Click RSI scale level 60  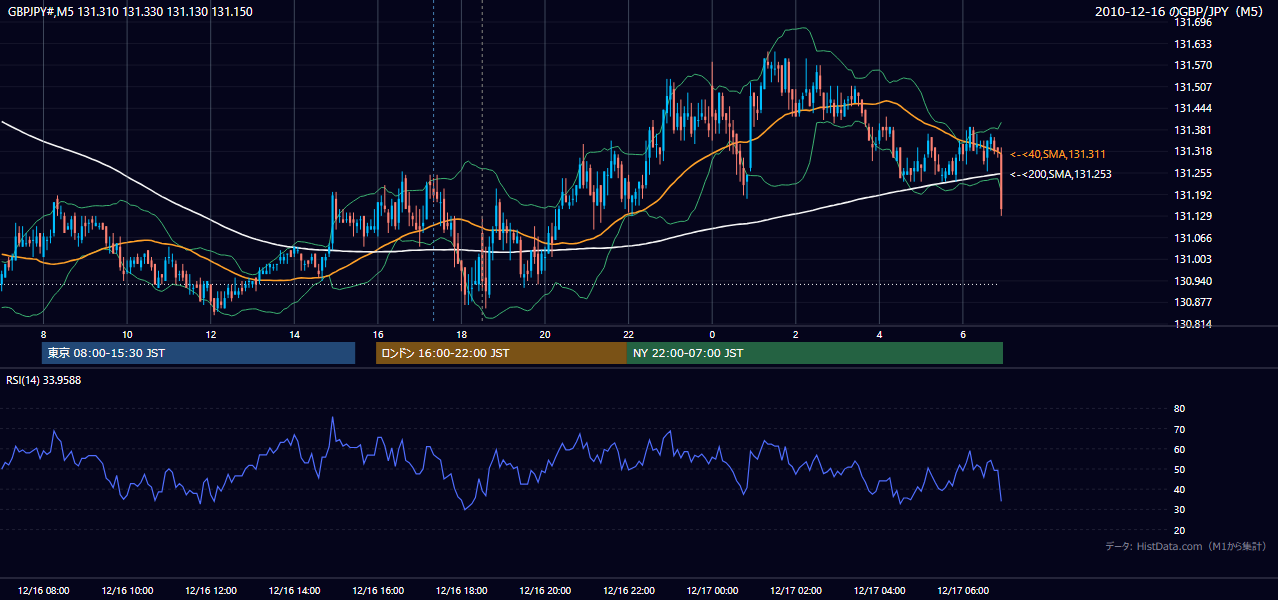[x=1179, y=449]
